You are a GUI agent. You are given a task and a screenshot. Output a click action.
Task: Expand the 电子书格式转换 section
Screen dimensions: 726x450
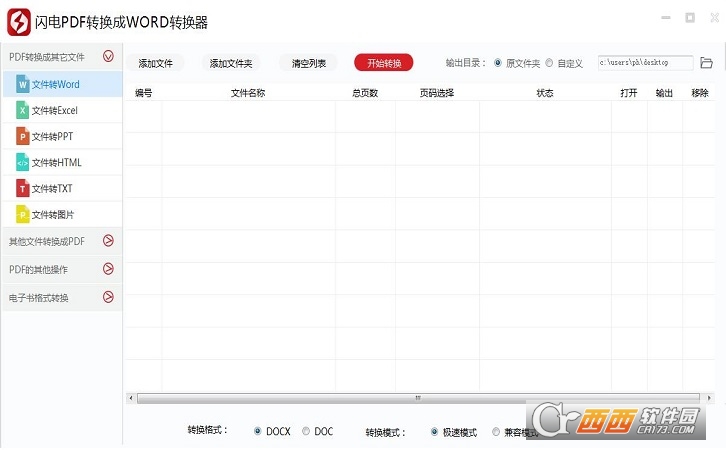coord(108,297)
